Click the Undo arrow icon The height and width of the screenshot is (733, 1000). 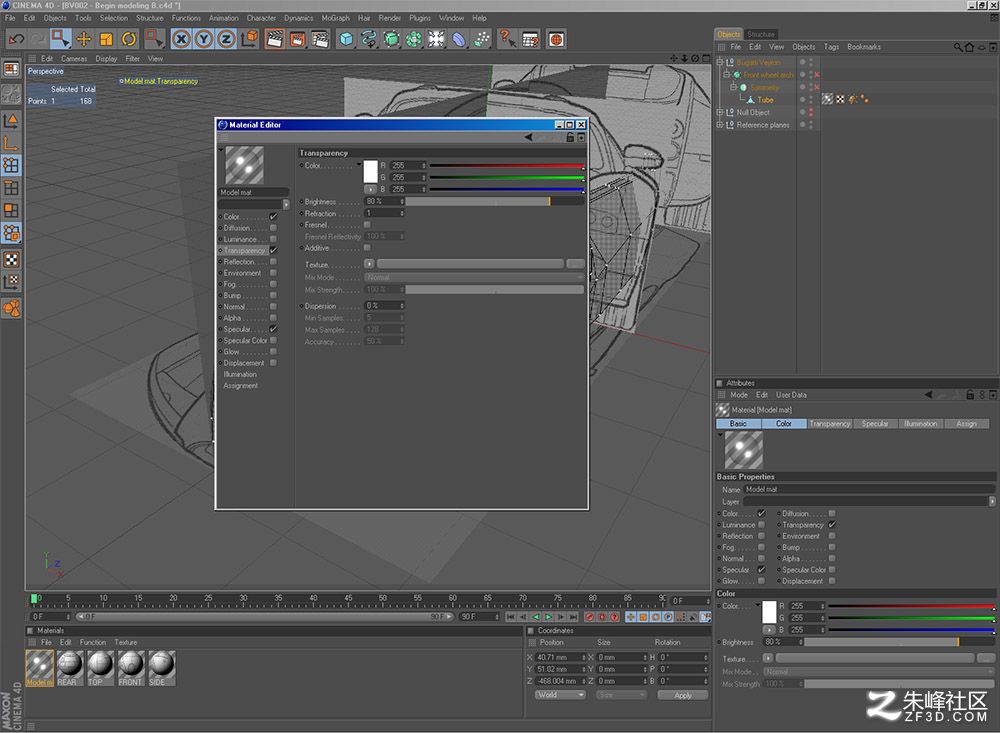pyautogui.click(x=16, y=40)
